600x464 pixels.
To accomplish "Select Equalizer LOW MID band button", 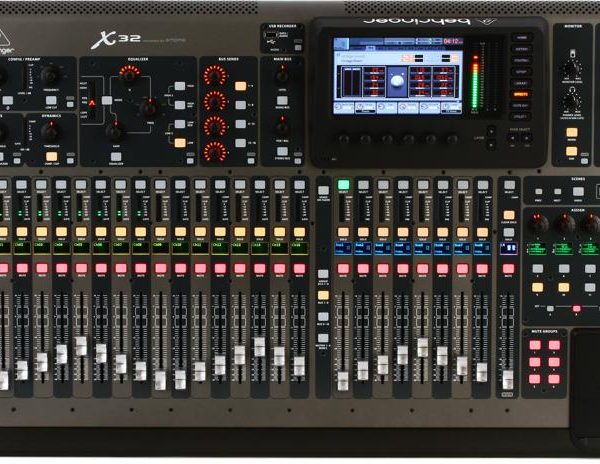I will tap(180, 124).
